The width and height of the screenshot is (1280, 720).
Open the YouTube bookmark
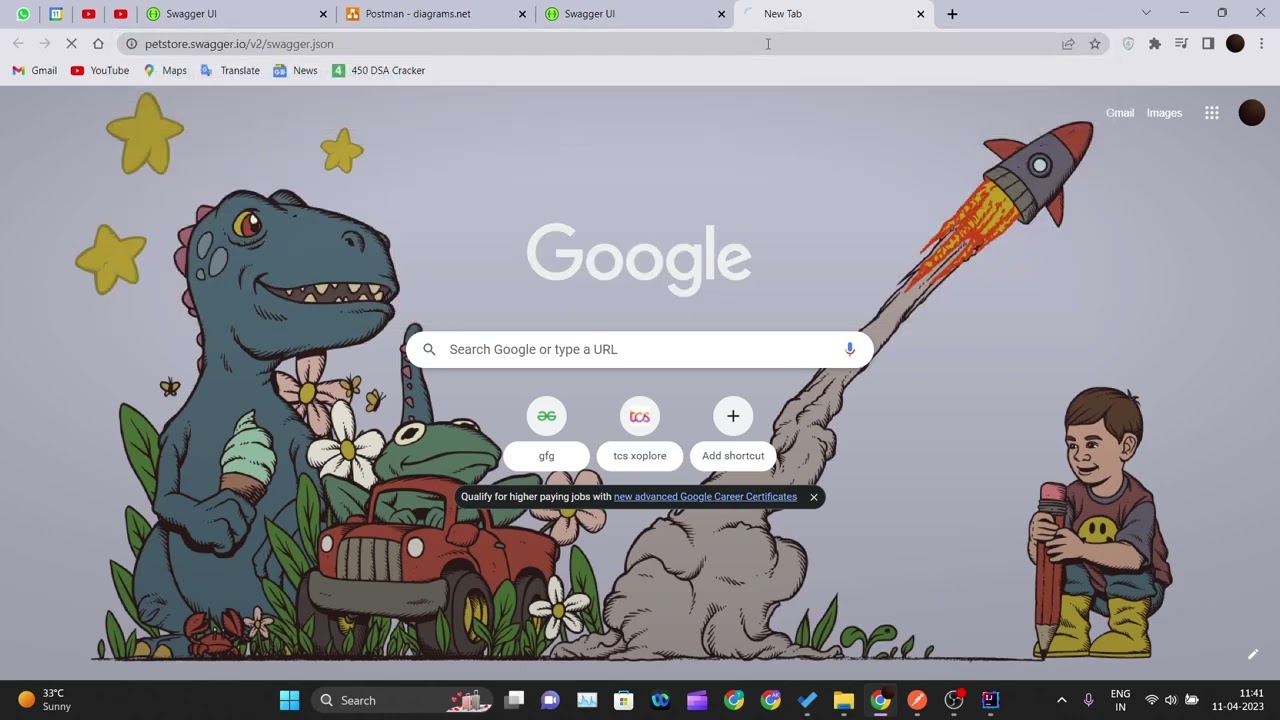[x=100, y=71]
